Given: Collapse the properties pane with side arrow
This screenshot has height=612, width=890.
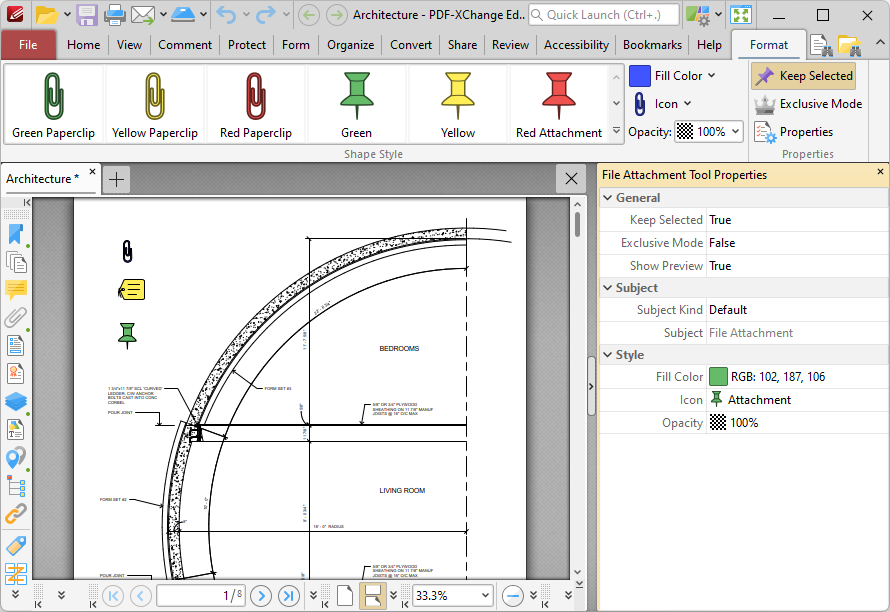Looking at the screenshot, I should pyautogui.click(x=591, y=387).
